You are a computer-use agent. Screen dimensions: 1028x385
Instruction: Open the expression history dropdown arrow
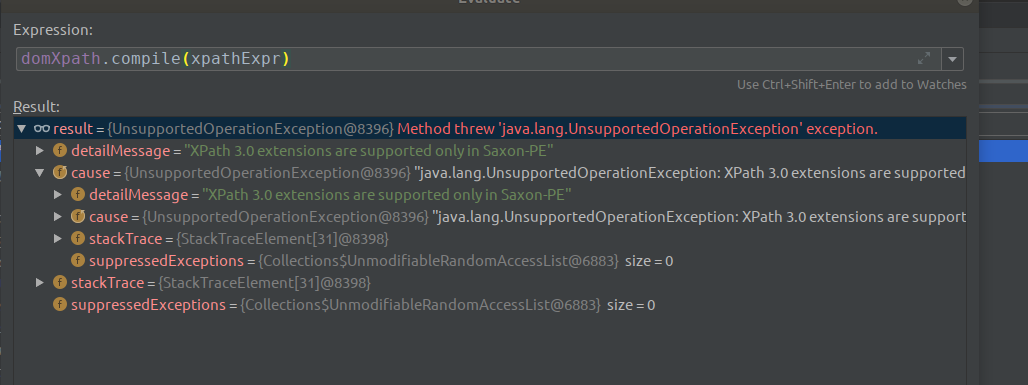[952, 59]
